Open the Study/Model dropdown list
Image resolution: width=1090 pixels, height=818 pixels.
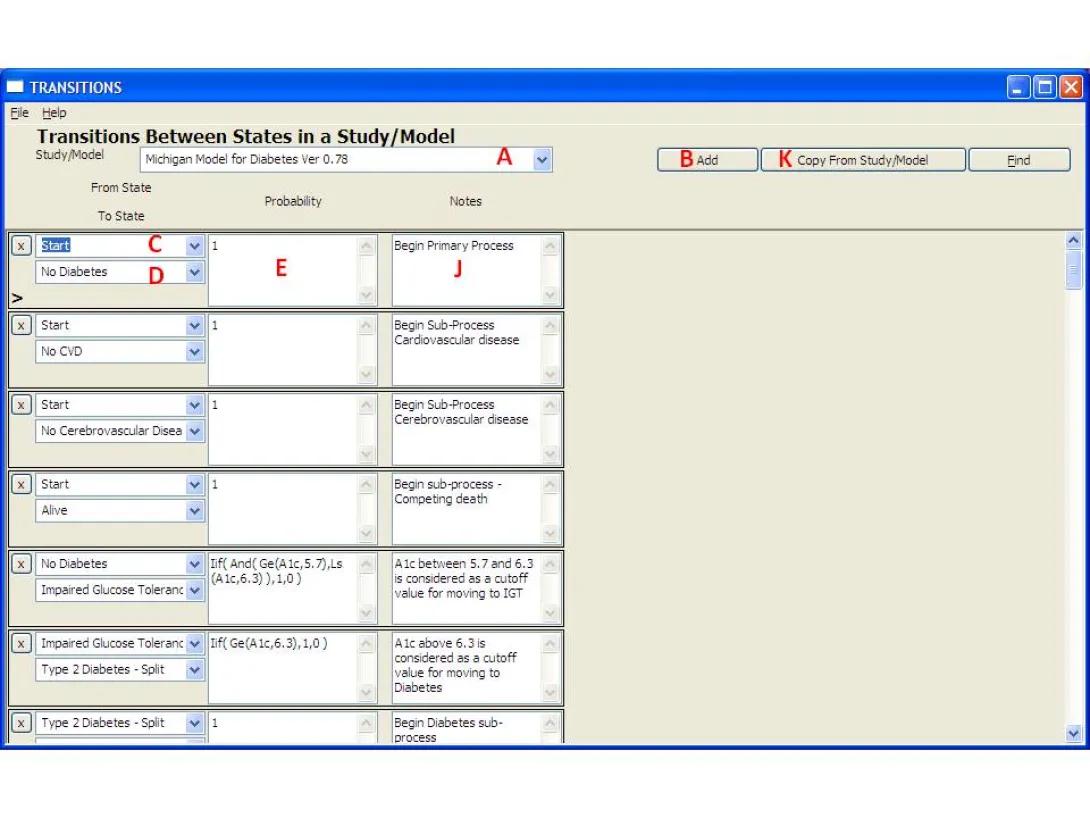(x=542, y=160)
